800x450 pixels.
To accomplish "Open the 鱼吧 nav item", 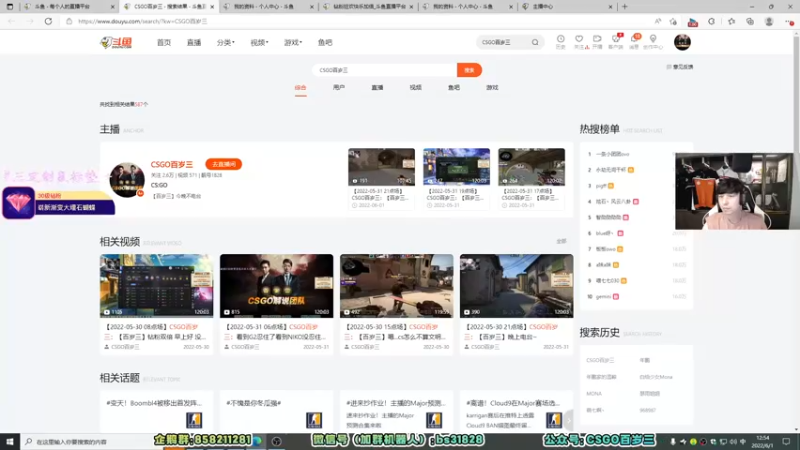I will pos(325,42).
